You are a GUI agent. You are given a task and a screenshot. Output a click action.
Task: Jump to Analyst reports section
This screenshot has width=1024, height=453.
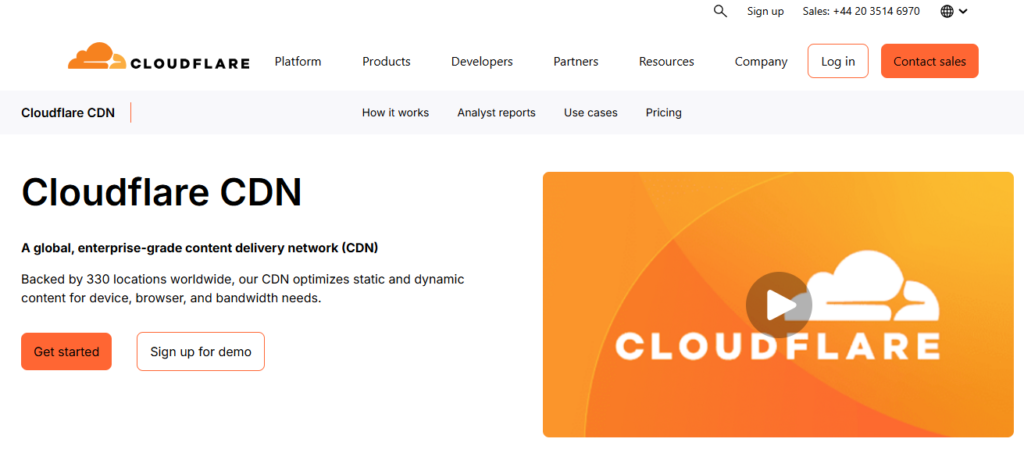click(496, 112)
